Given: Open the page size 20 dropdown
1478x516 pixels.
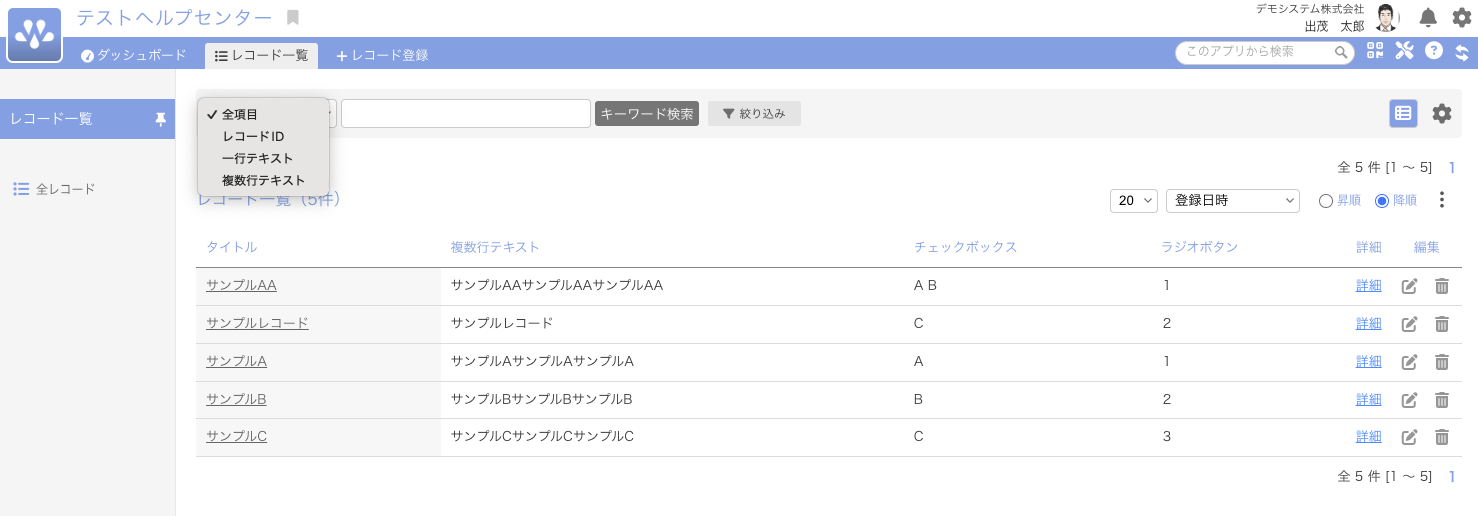Looking at the screenshot, I should 1134,201.
